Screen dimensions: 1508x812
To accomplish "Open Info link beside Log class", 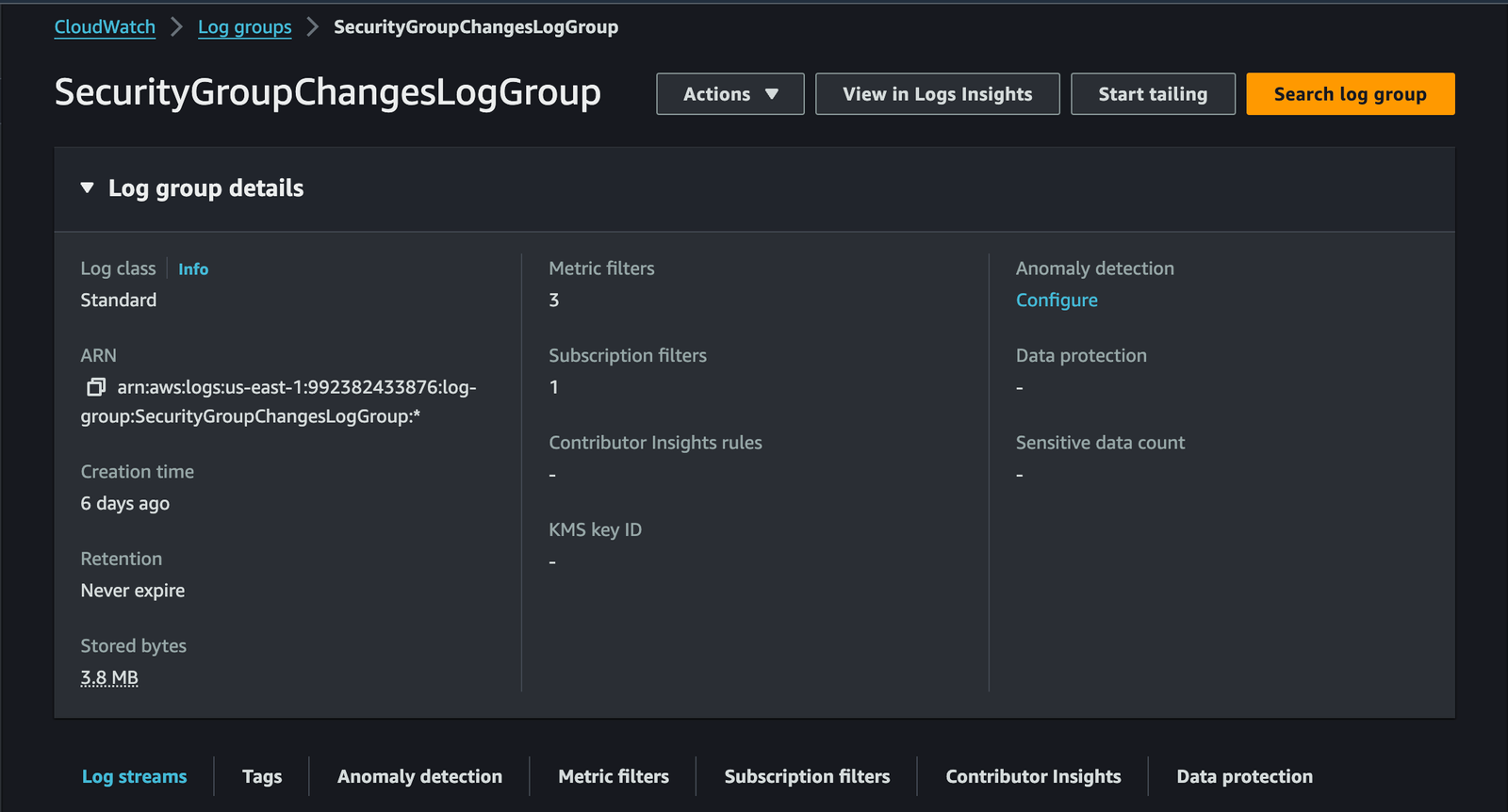I will pos(193,269).
